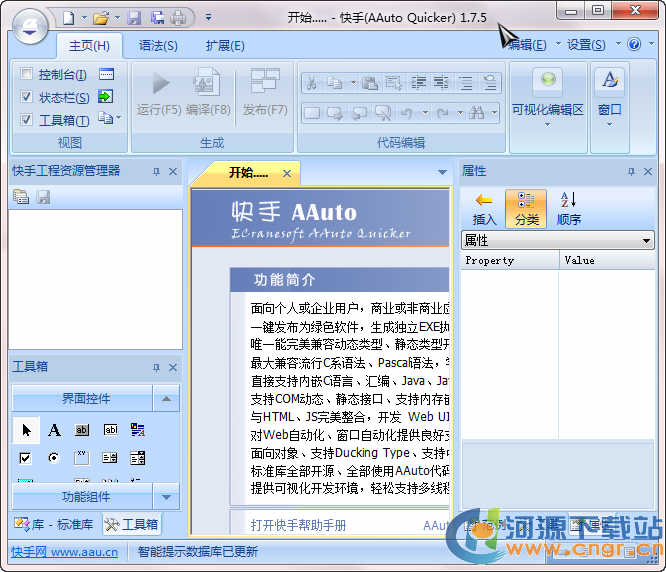Toggle the 分类 categorized view button
The height and width of the screenshot is (572, 666).
point(526,209)
